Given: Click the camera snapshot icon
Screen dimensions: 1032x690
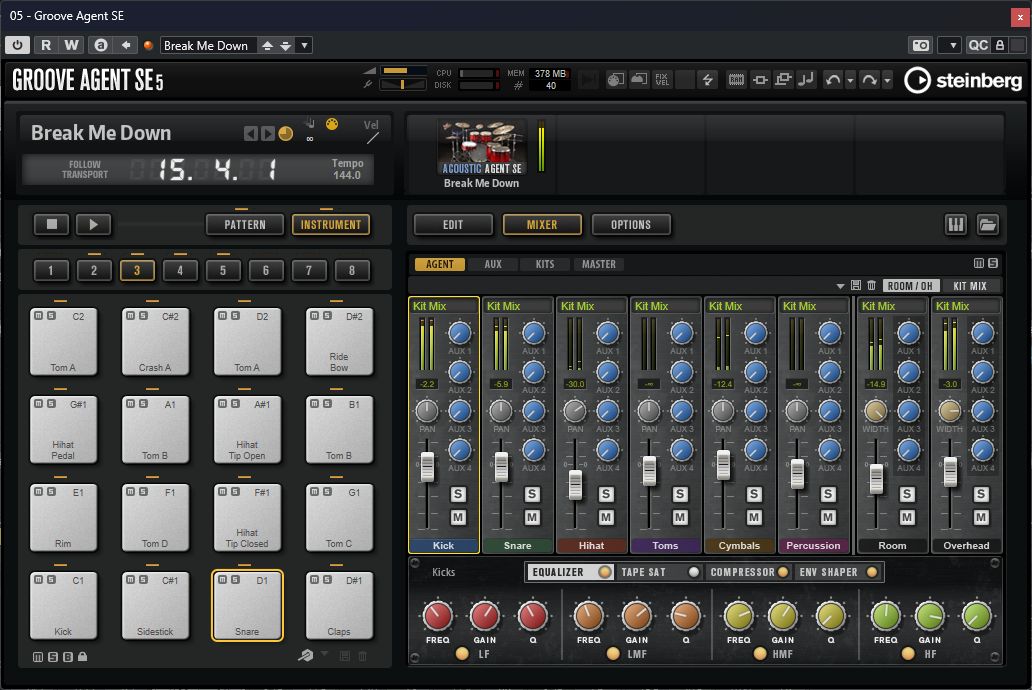Looking at the screenshot, I should coord(921,45).
